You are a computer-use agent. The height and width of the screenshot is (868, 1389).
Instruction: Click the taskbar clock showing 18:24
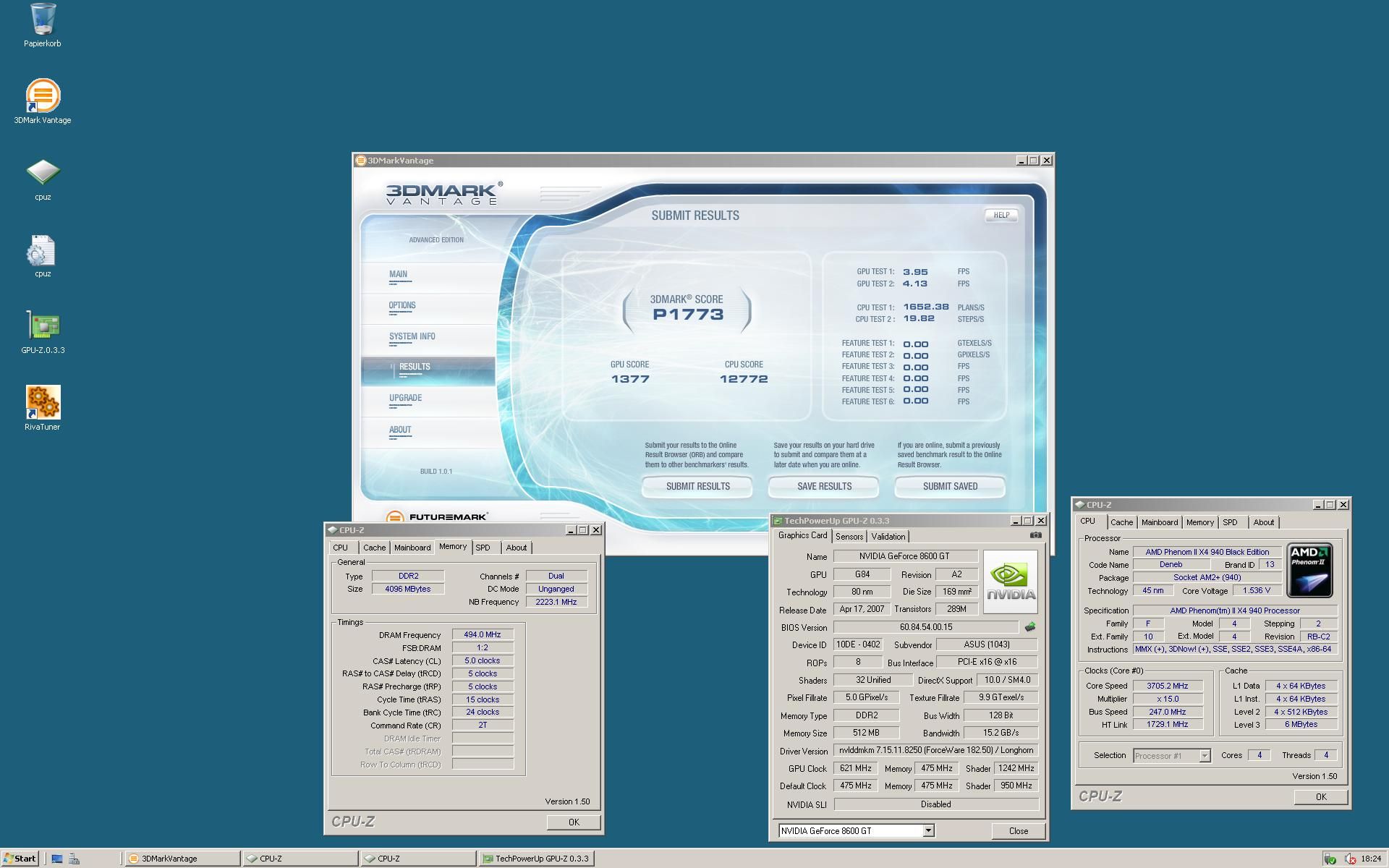pyautogui.click(x=1370, y=859)
